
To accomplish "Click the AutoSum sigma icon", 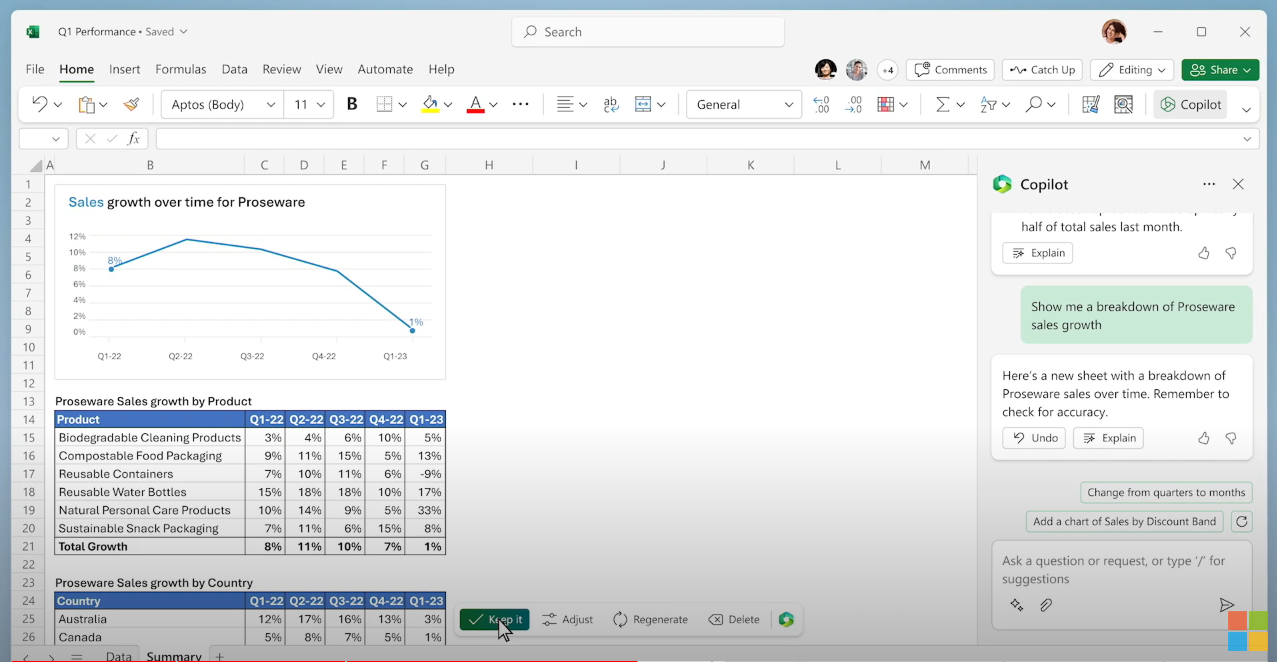I will click(942, 104).
